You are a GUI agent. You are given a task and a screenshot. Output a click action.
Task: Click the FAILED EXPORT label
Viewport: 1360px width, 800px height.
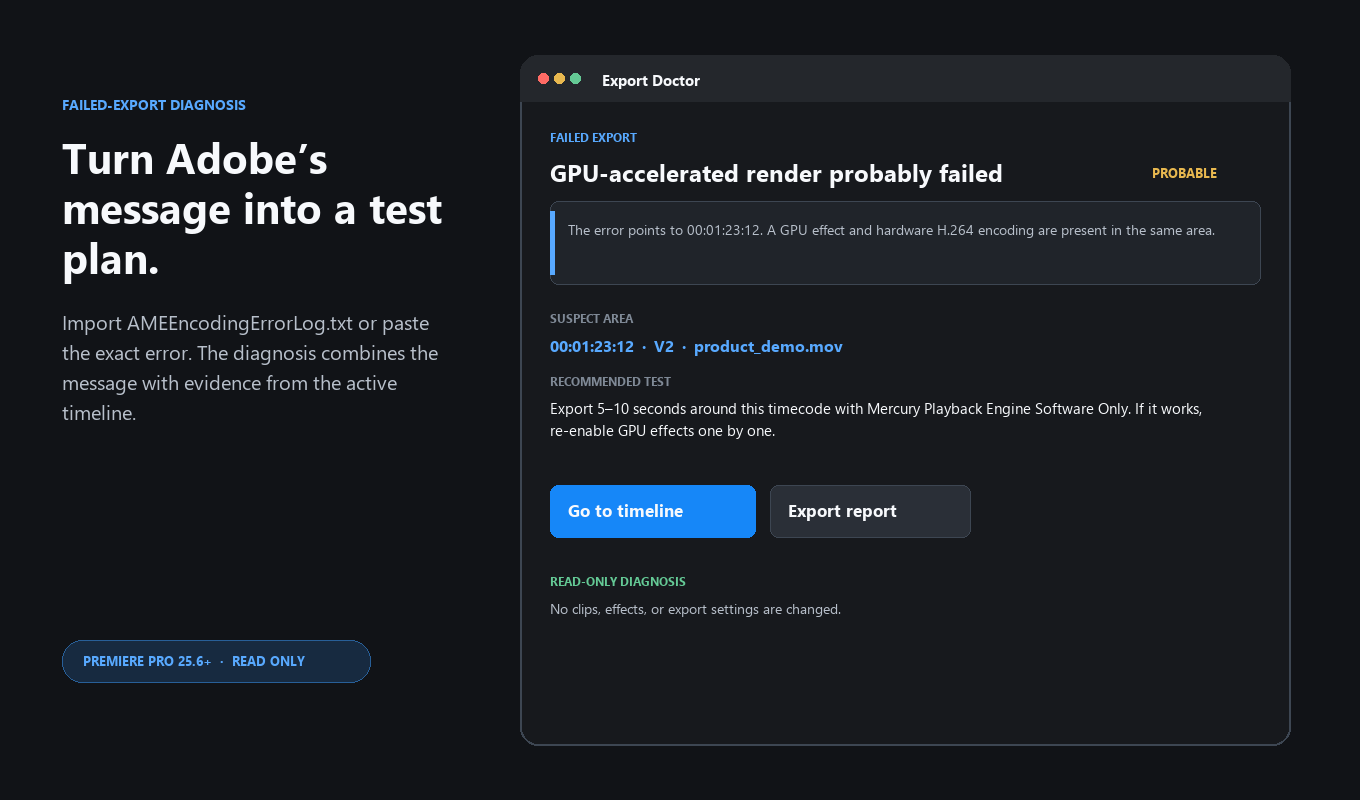593,138
